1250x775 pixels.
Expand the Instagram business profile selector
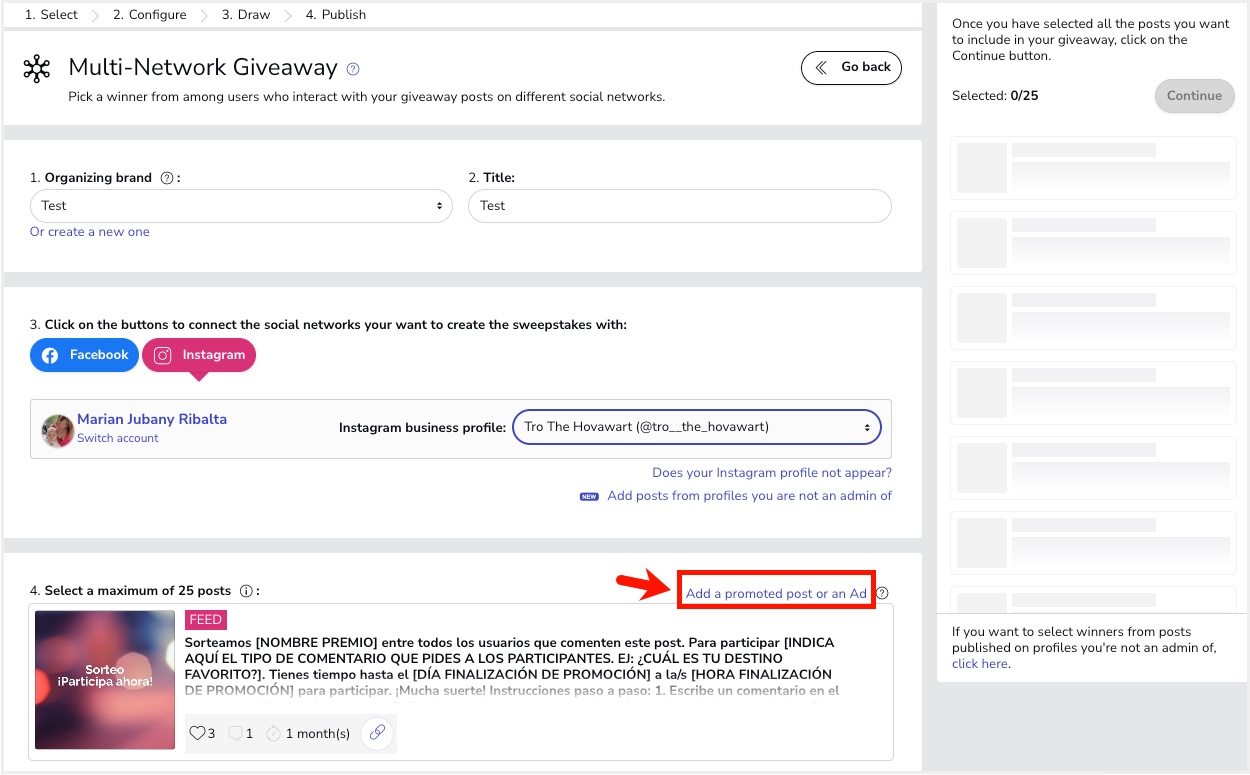pos(697,427)
